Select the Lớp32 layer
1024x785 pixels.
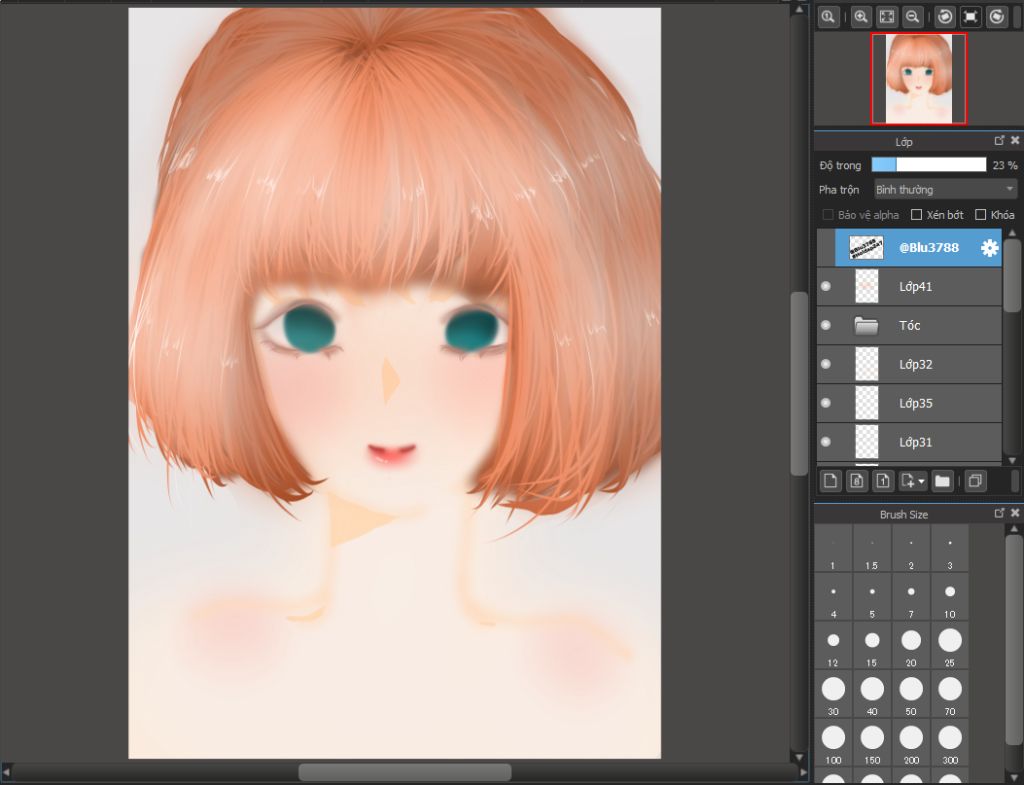[915, 365]
